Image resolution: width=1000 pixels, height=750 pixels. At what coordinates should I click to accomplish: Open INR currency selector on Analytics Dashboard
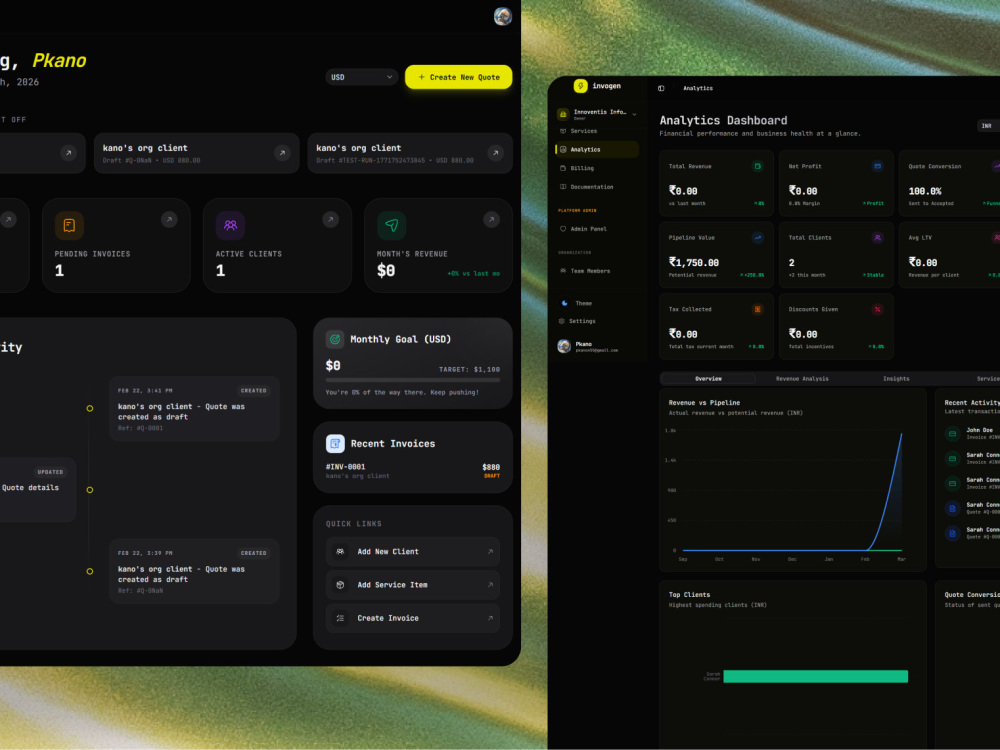tap(989, 126)
